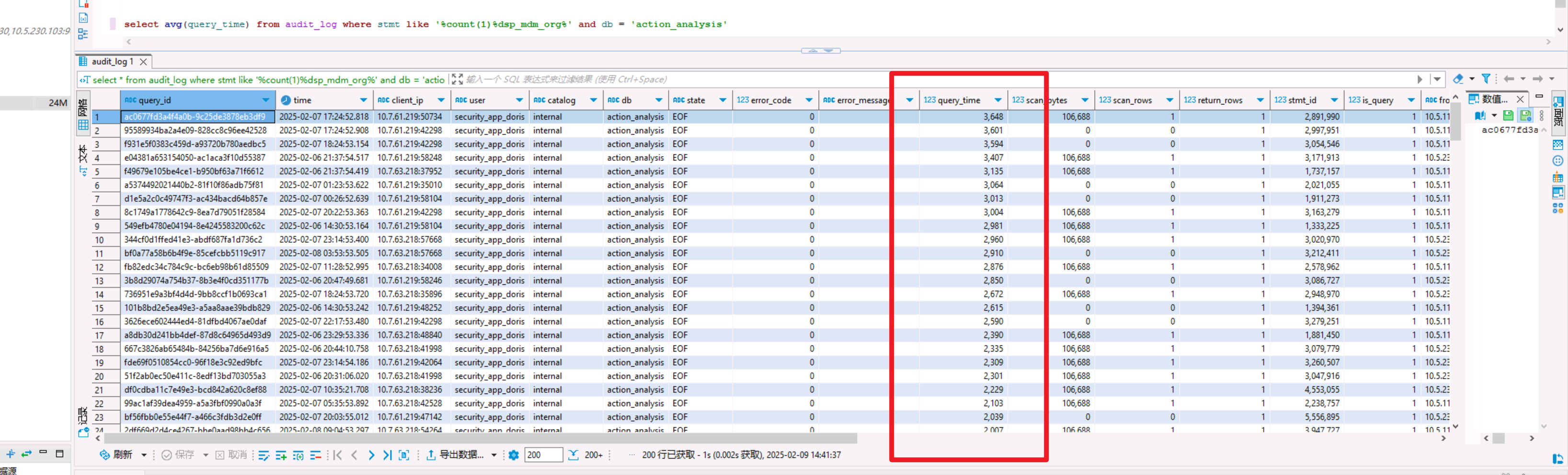Click the forward history arrow
This screenshot has height=475, width=1568.
pos(1537,79)
